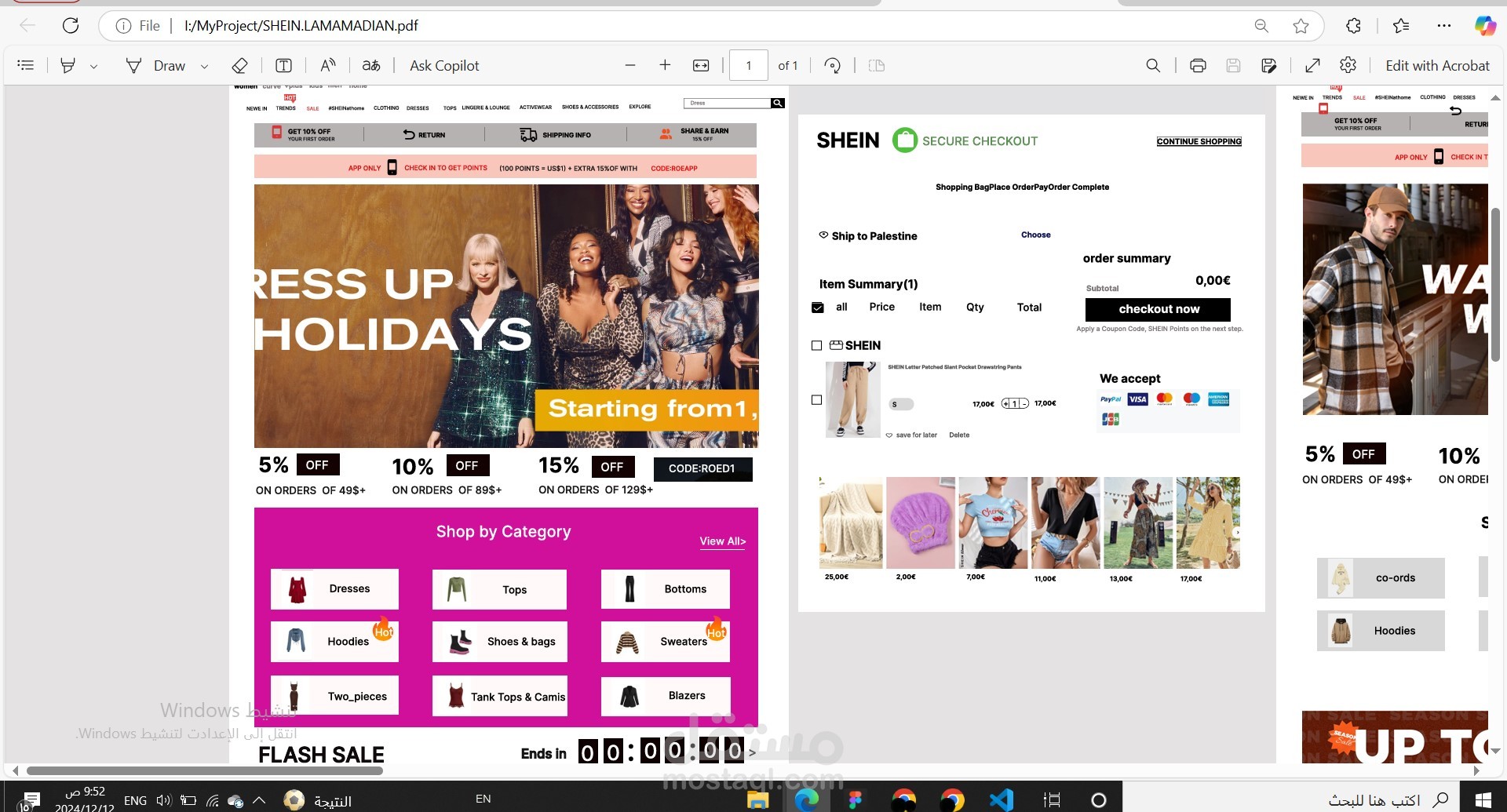Click Edit with Acrobat

click(1437, 66)
